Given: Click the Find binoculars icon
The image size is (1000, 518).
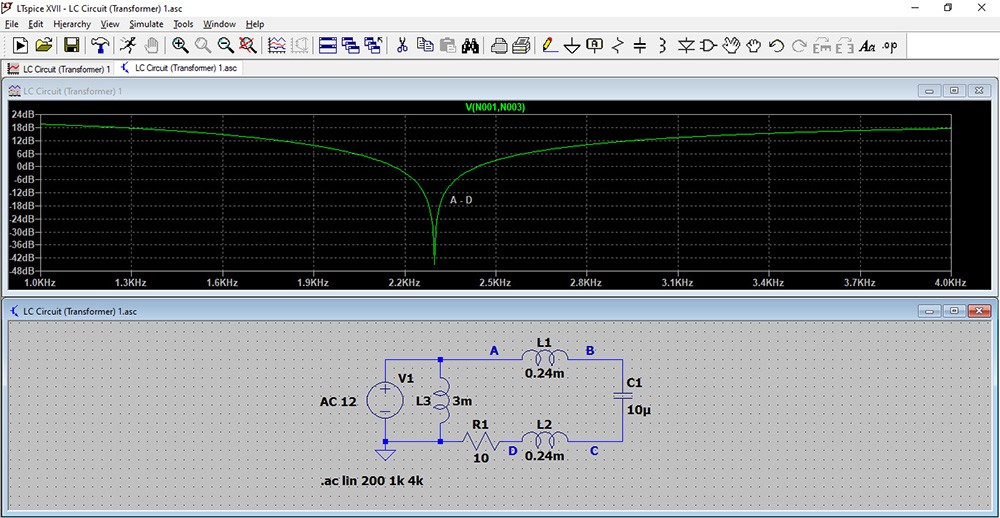Looking at the screenshot, I should (x=470, y=45).
